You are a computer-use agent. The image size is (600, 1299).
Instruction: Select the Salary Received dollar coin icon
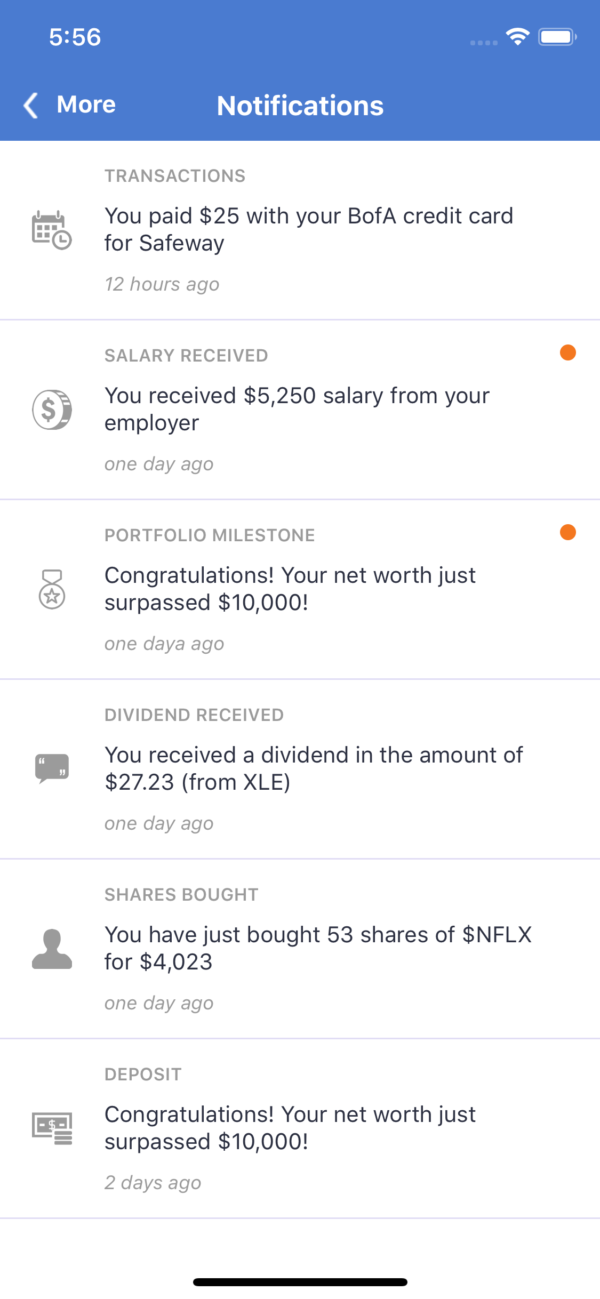pyautogui.click(x=52, y=409)
